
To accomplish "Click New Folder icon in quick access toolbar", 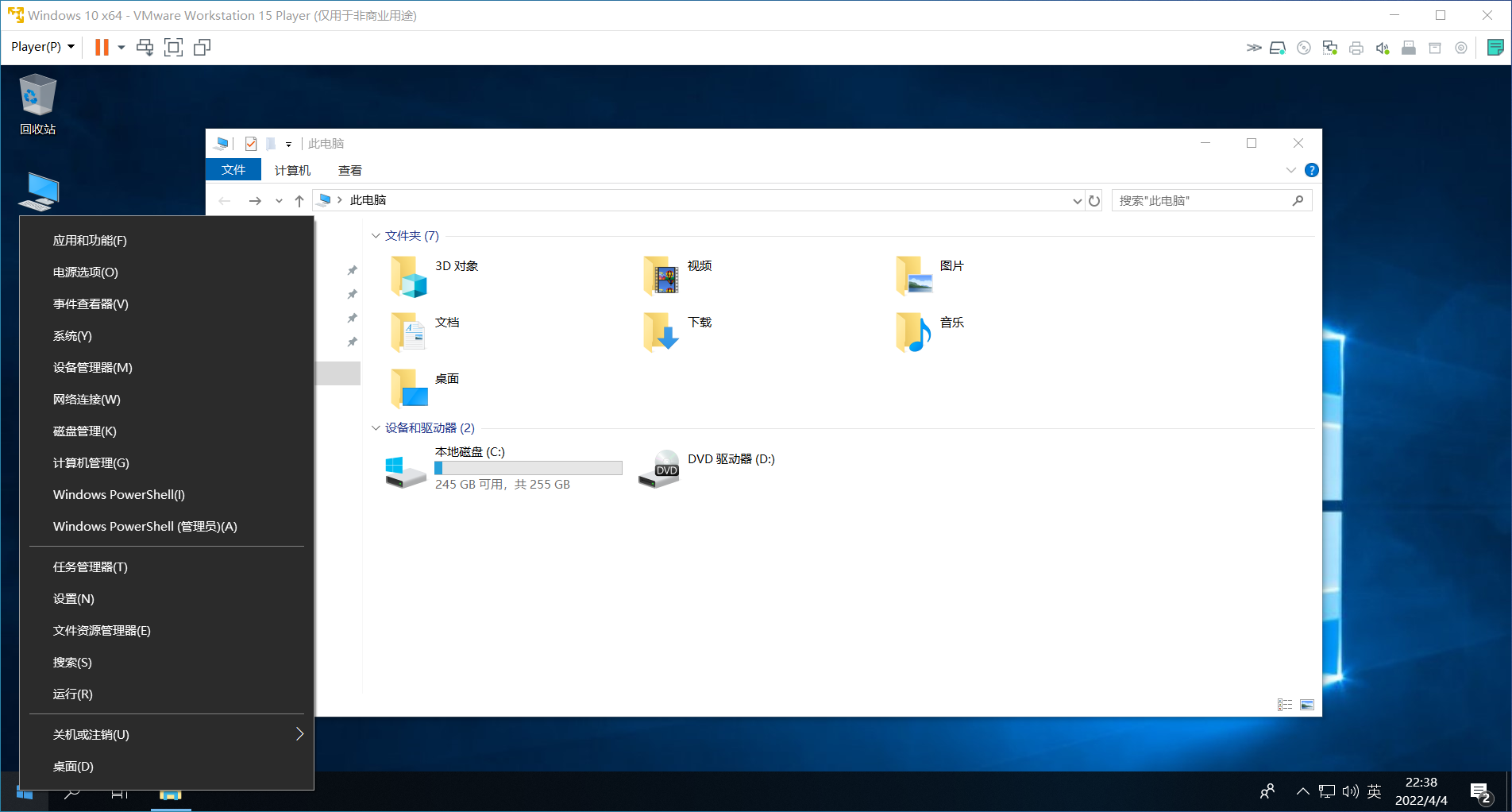I will point(271,144).
